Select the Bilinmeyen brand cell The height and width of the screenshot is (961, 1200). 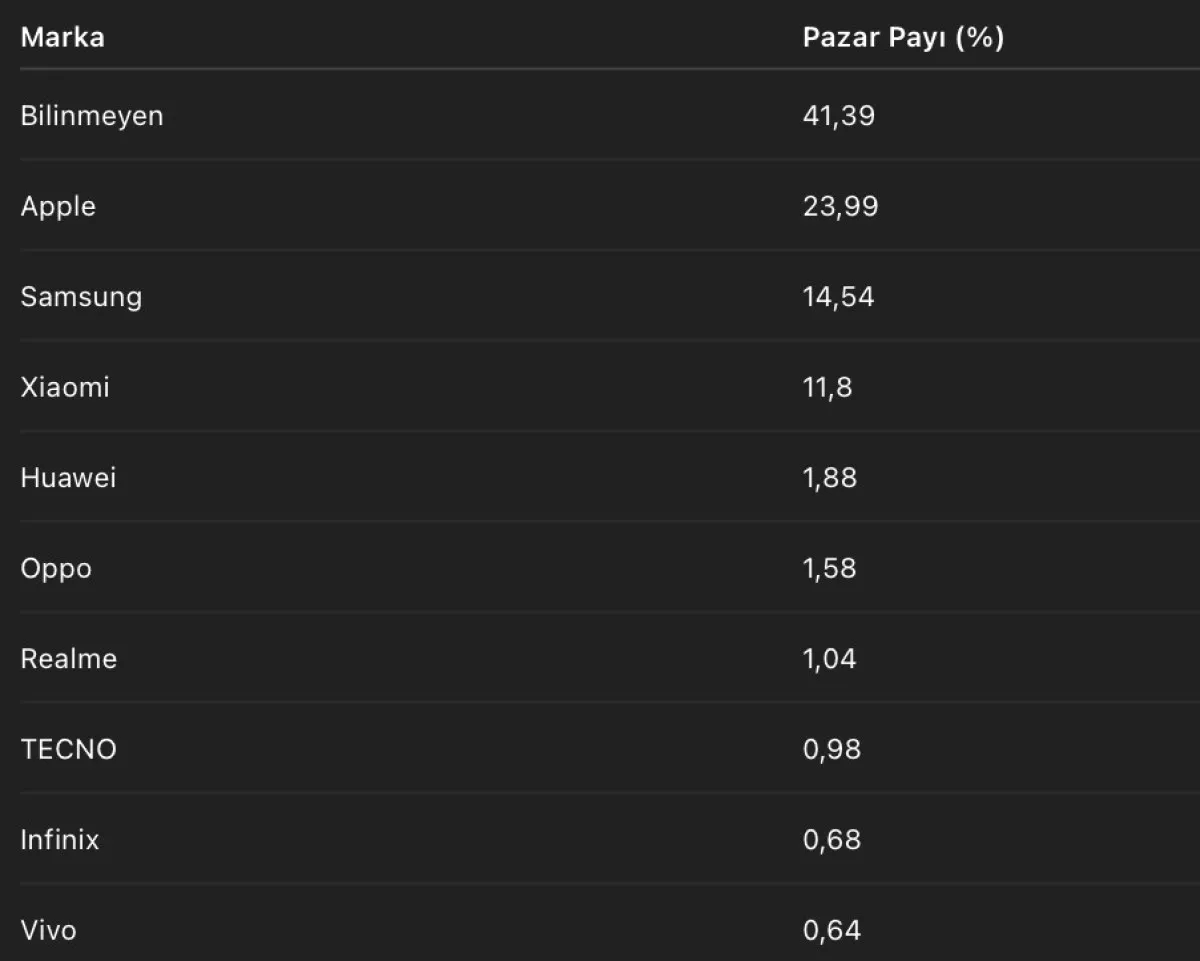point(92,116)
